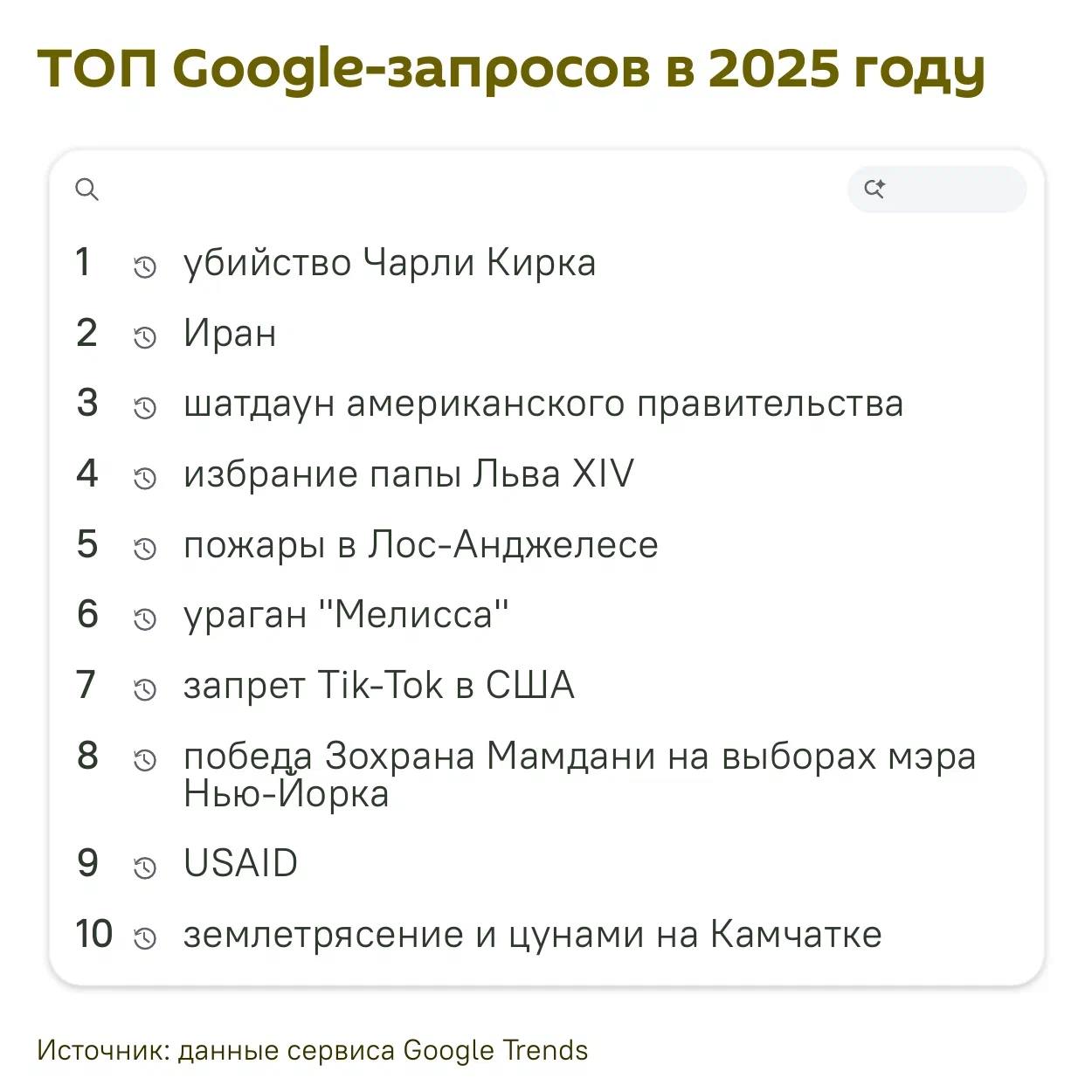The height and width of the screenshot is (1092, 1092).
Task: Open "избрание папы Льва XIV" query
Action: click(408, 474)
